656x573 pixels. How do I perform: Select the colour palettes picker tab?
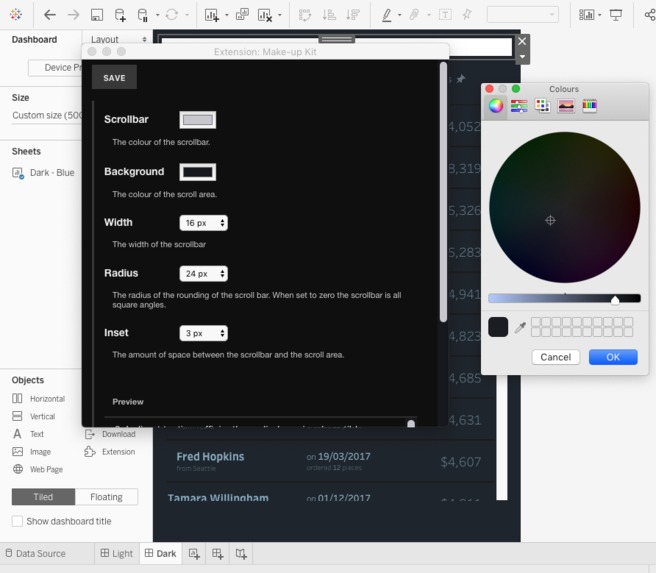(543, 106)
